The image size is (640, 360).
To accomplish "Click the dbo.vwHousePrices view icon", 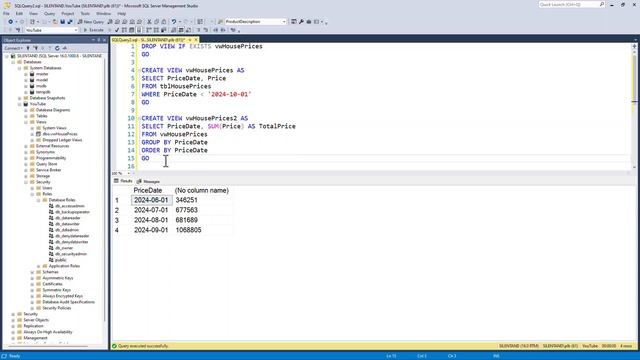I will [38, 134].
